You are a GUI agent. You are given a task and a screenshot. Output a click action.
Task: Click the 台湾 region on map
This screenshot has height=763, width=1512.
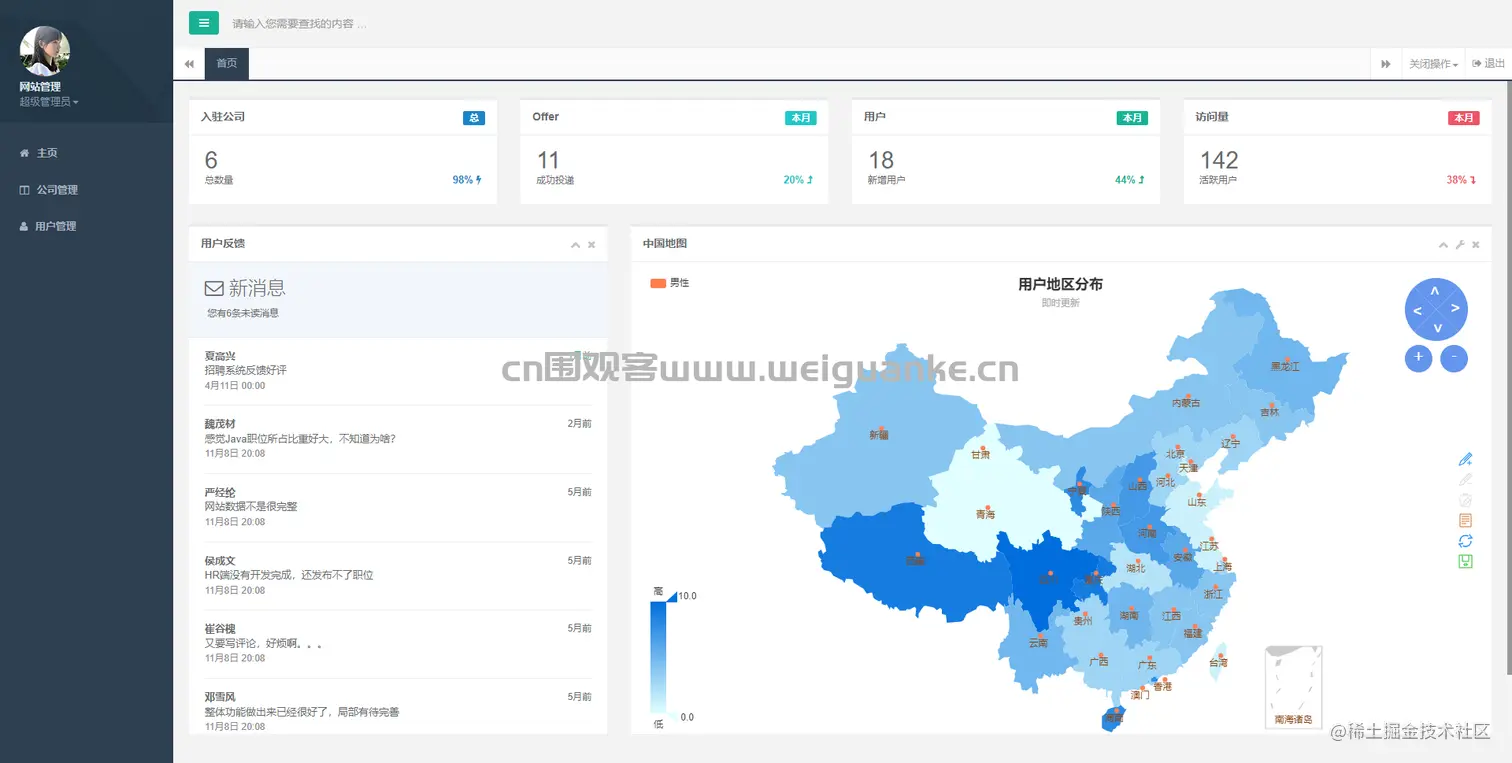(x=1218, y=662)
